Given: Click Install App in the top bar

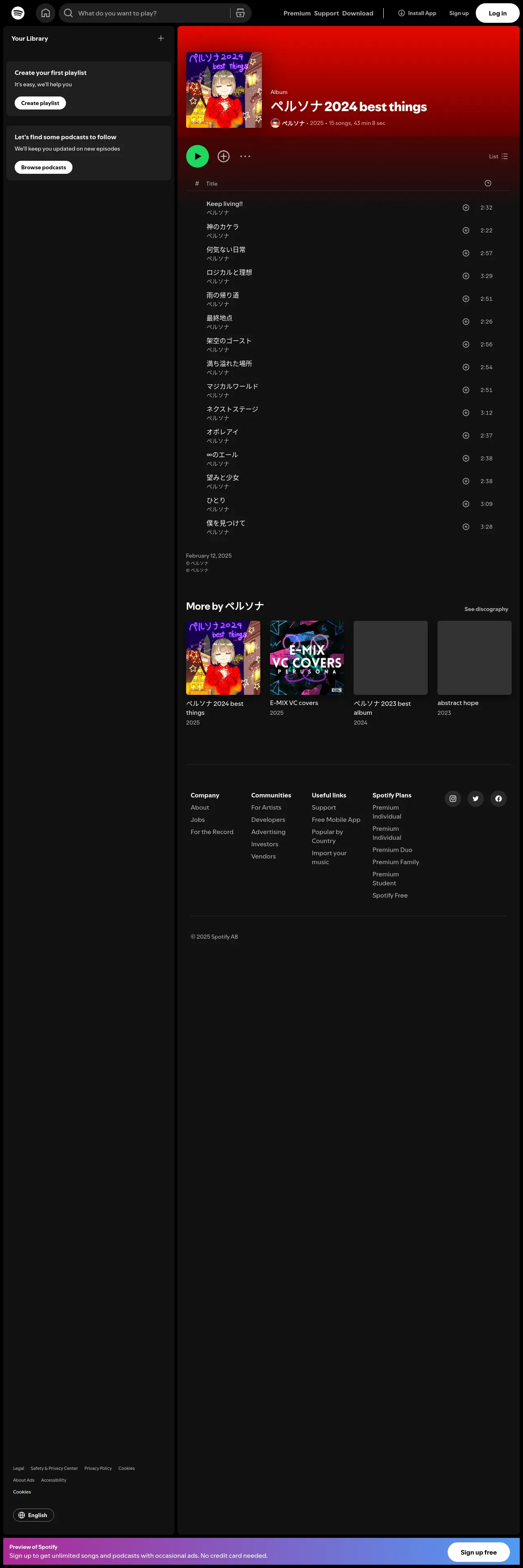Looking at the screenshot, I should click(417, 13).
